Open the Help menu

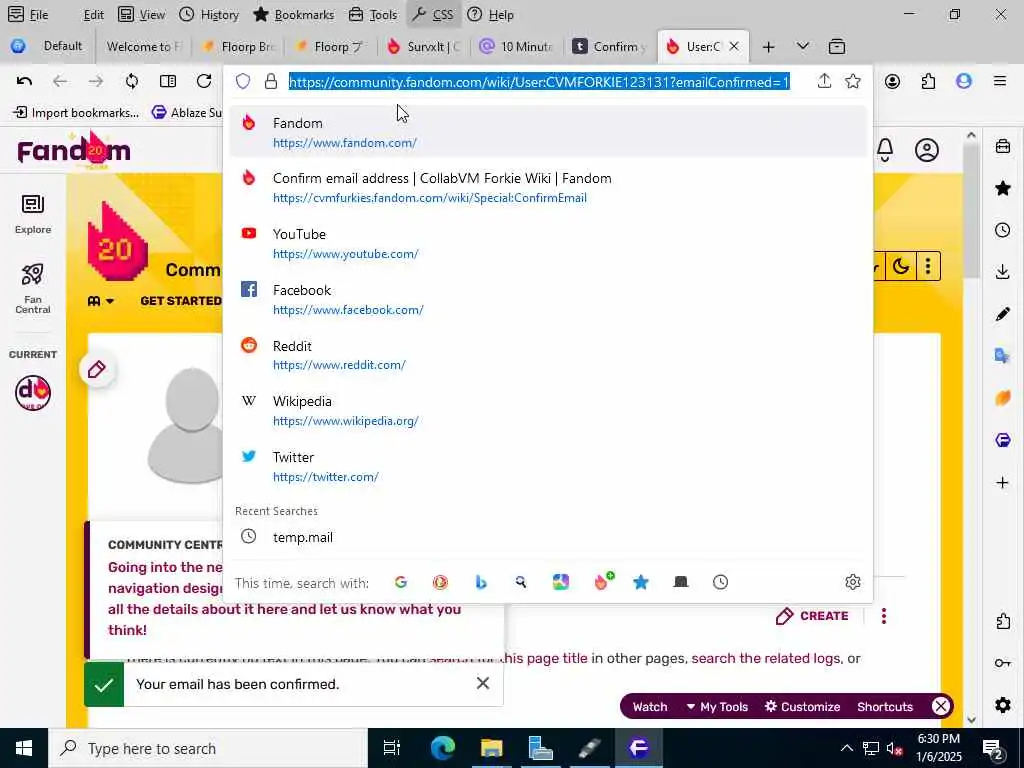coord(491,14)
